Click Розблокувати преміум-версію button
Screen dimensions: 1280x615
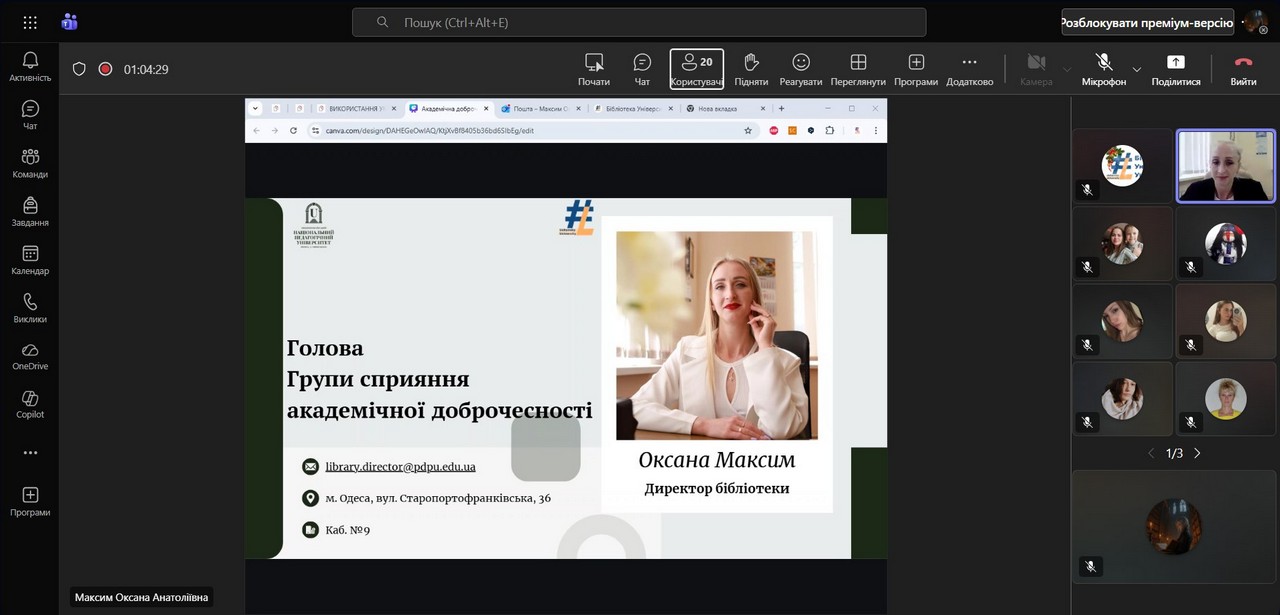coord(1147,22)
